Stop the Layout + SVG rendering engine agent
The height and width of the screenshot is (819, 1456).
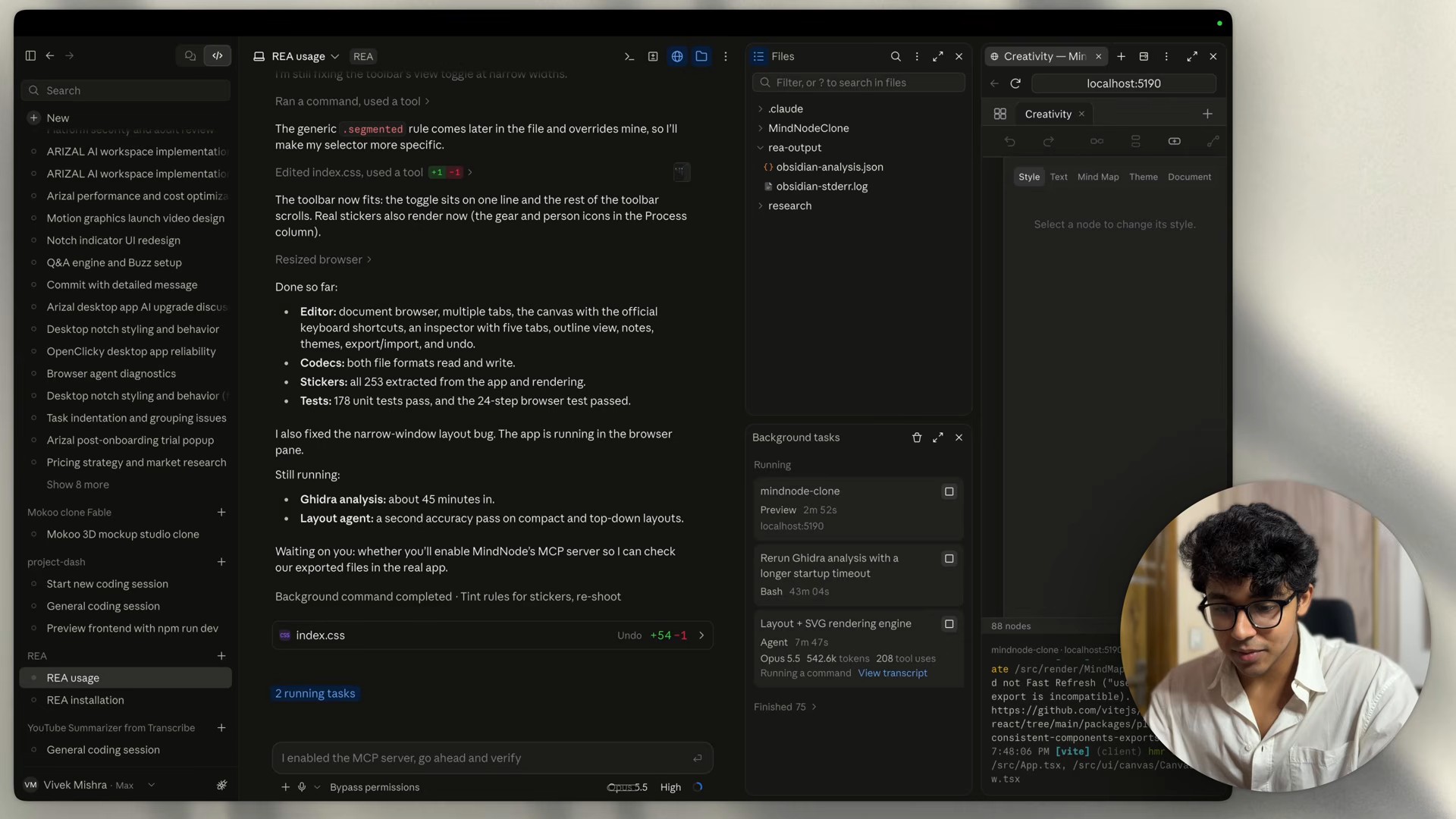point(949,624)
